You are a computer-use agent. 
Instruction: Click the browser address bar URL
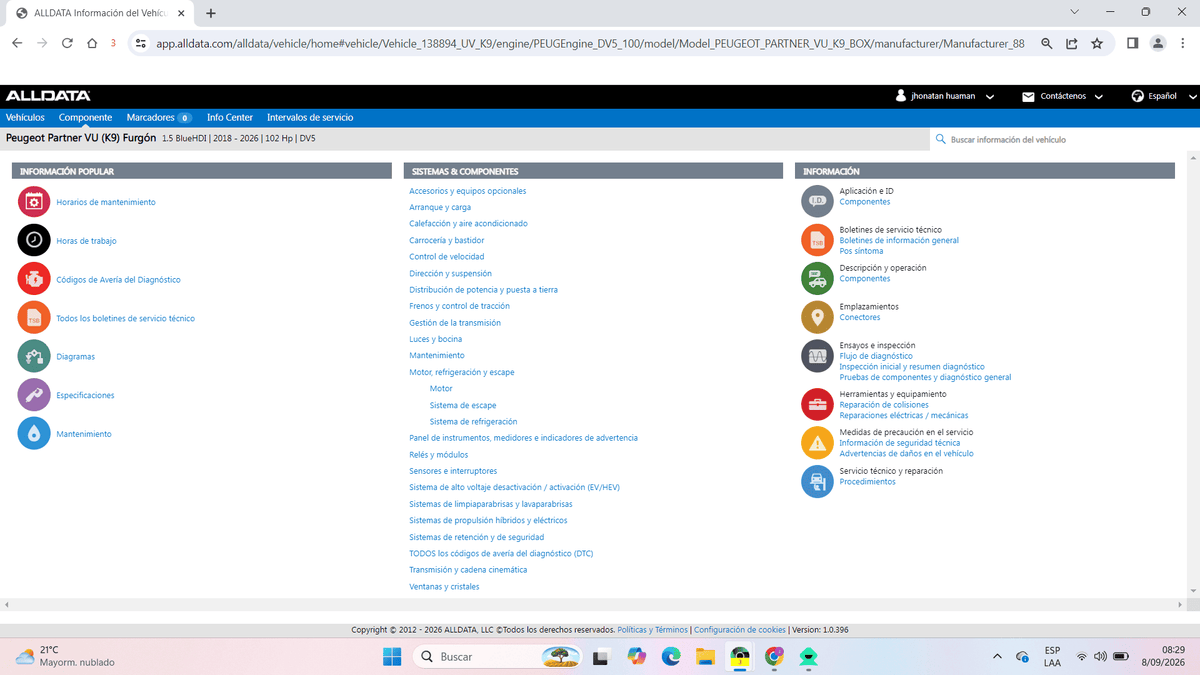(590, 44)
